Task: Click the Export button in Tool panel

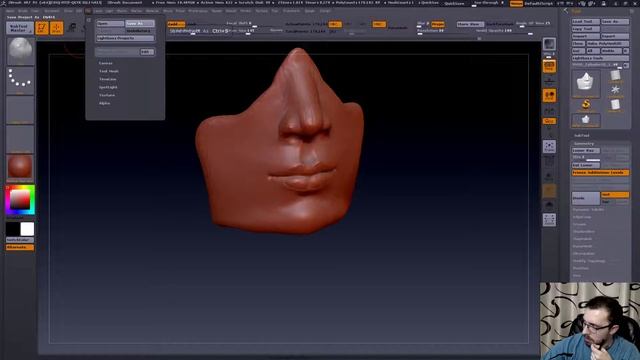Action: coord(615,36)
